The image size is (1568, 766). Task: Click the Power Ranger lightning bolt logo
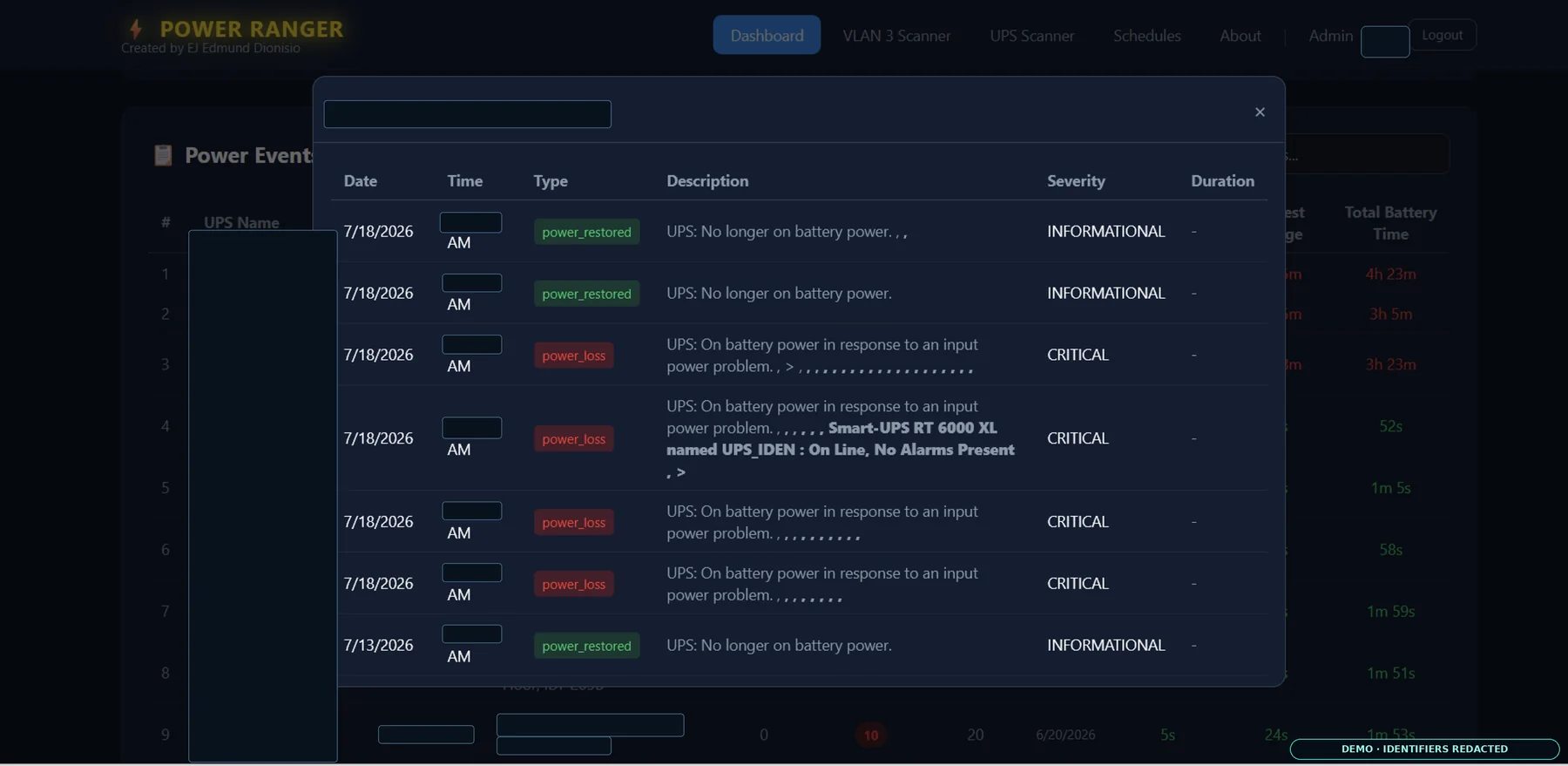pos(136,29)
